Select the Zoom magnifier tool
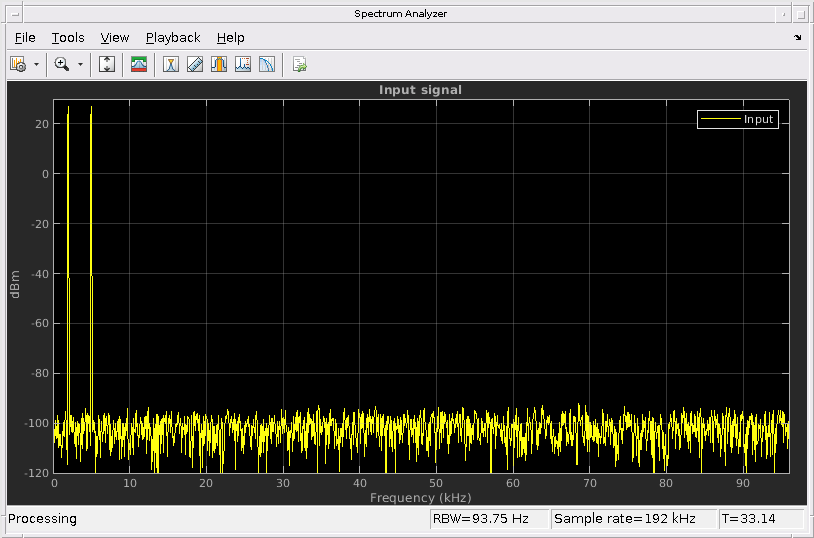 (x=62, y=64)
